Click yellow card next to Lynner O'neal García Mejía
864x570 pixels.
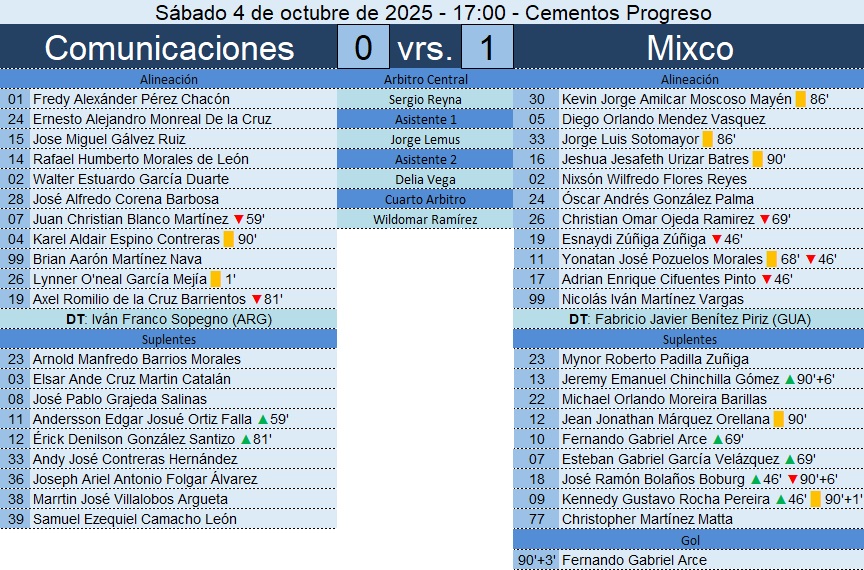pyautogui.click(x=215, y=279)
